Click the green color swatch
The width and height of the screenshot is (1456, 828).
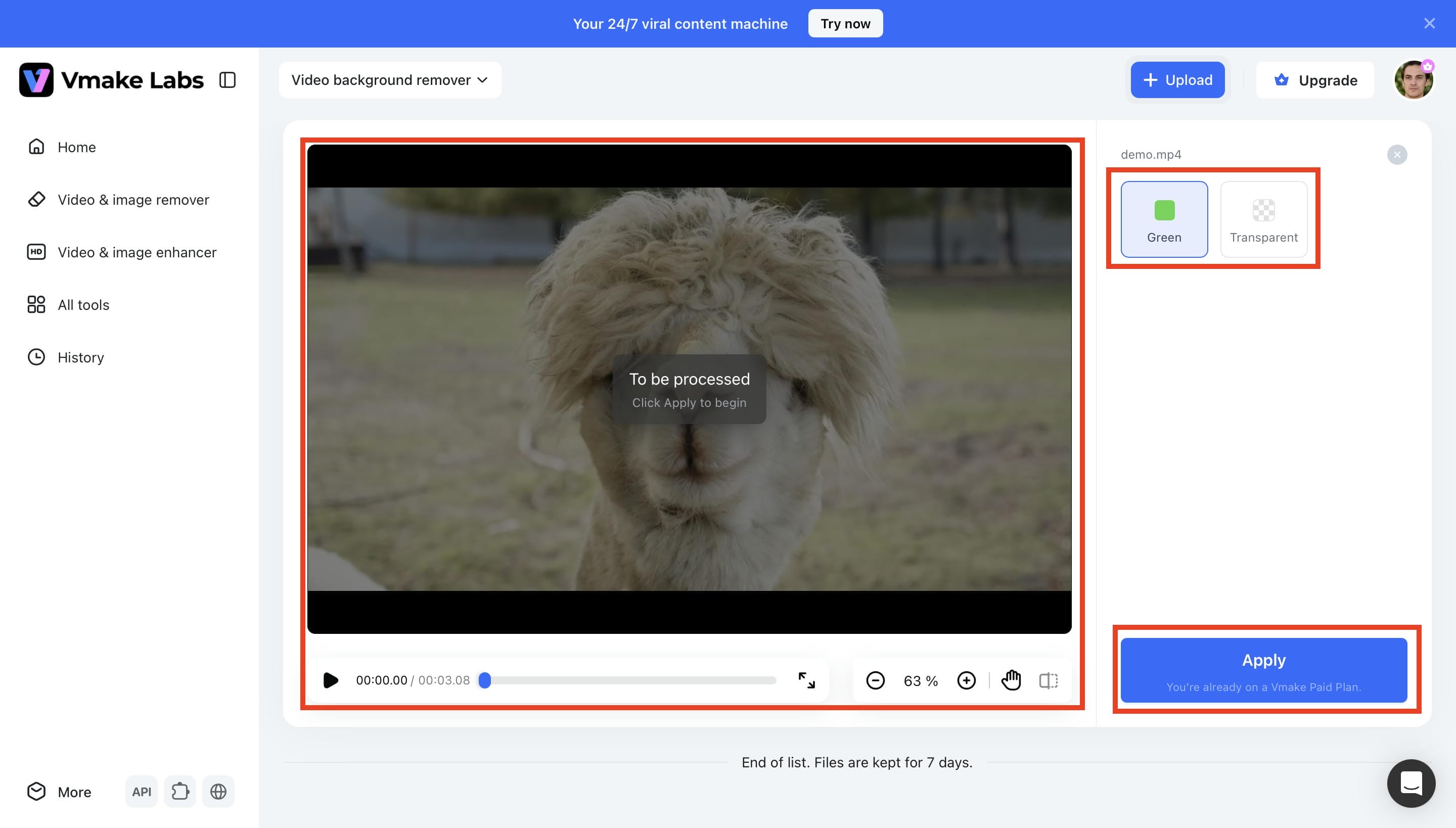click(x=1164, y=210)
